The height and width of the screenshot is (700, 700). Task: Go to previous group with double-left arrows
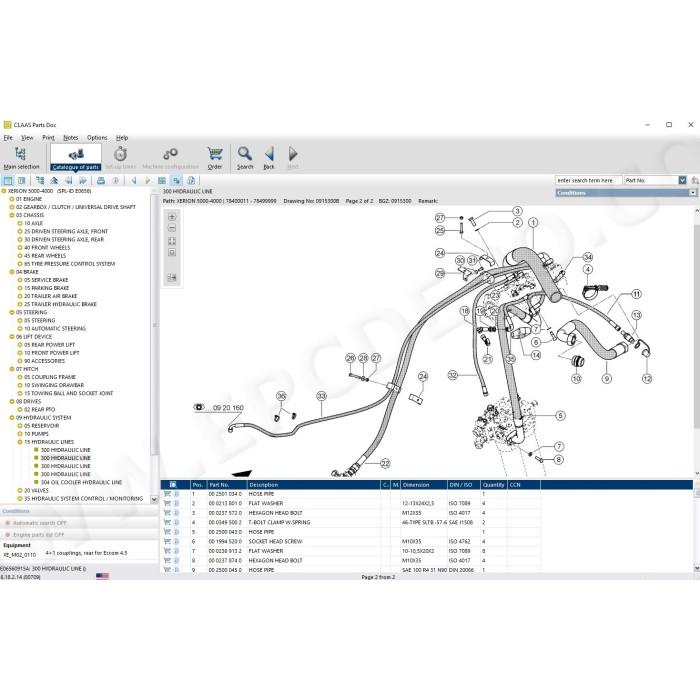click(x=68, y=180)
